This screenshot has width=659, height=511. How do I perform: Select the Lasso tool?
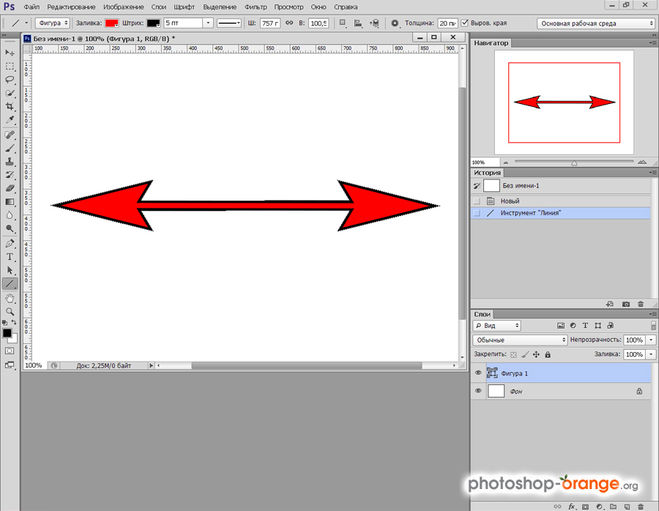pyautogui.click(x=10, y=79)
